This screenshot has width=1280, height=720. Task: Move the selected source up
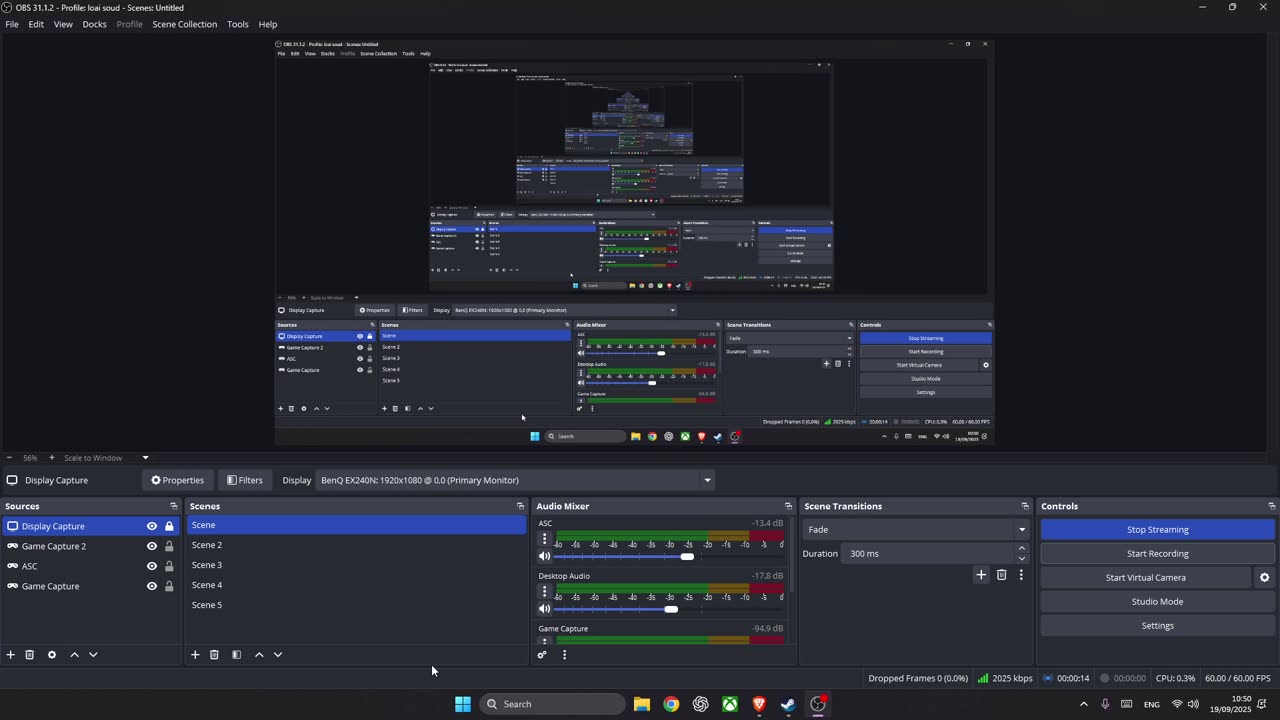74,655
